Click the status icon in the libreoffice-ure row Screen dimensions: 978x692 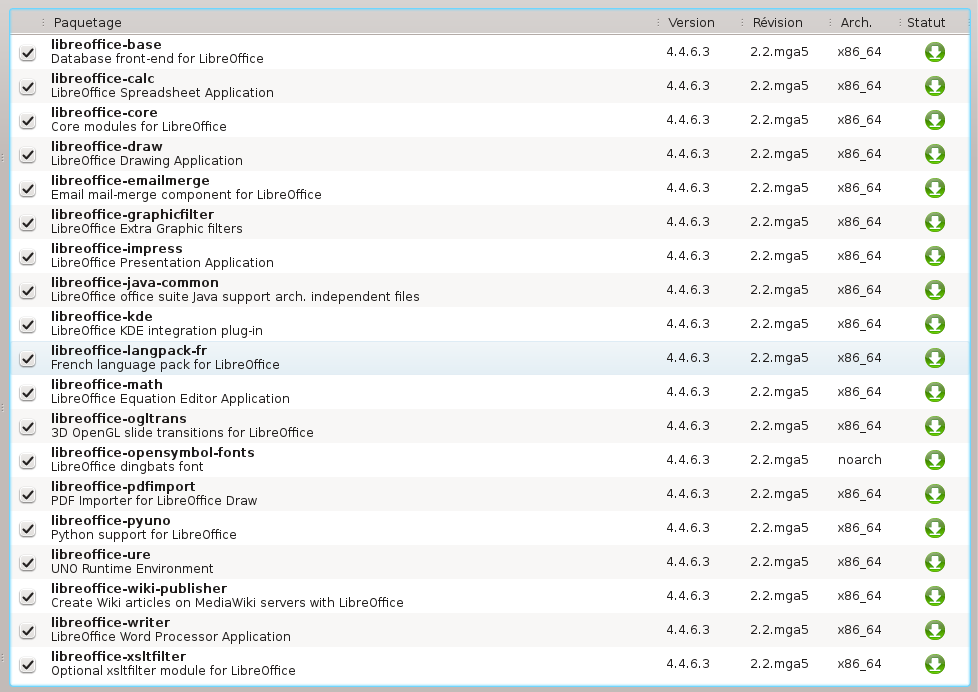(934, 562)
